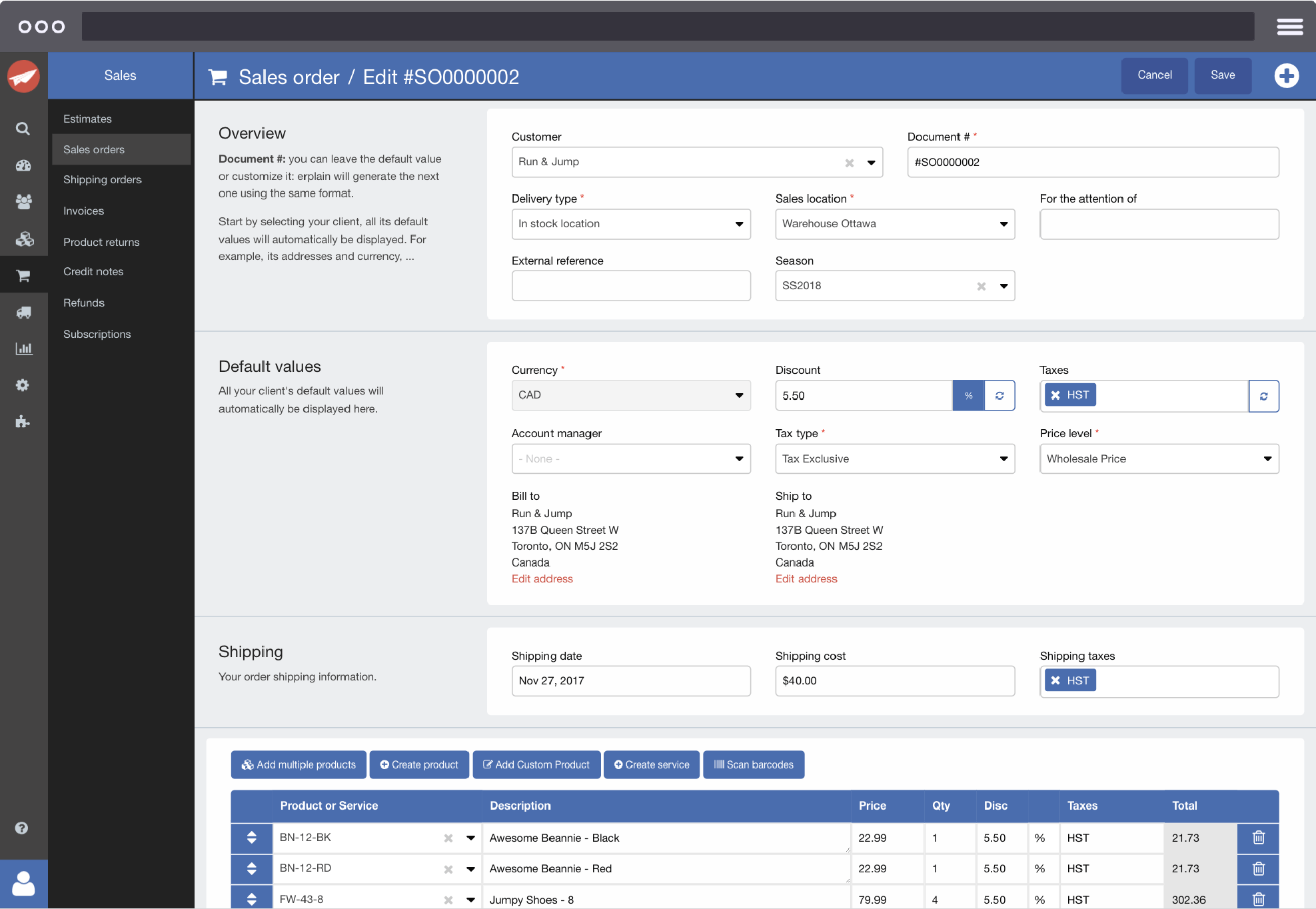The image size is (1316, 909).
Task: Open the shipping truck sidebar icon
Action: [x=23, y=312]
